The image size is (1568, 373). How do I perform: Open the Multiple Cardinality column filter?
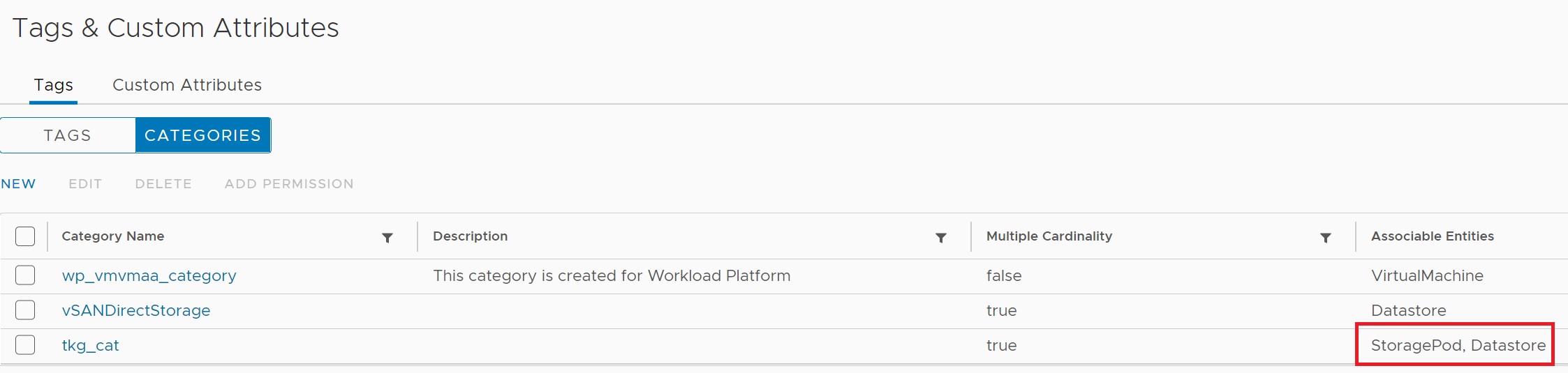tap(1326, 238)
